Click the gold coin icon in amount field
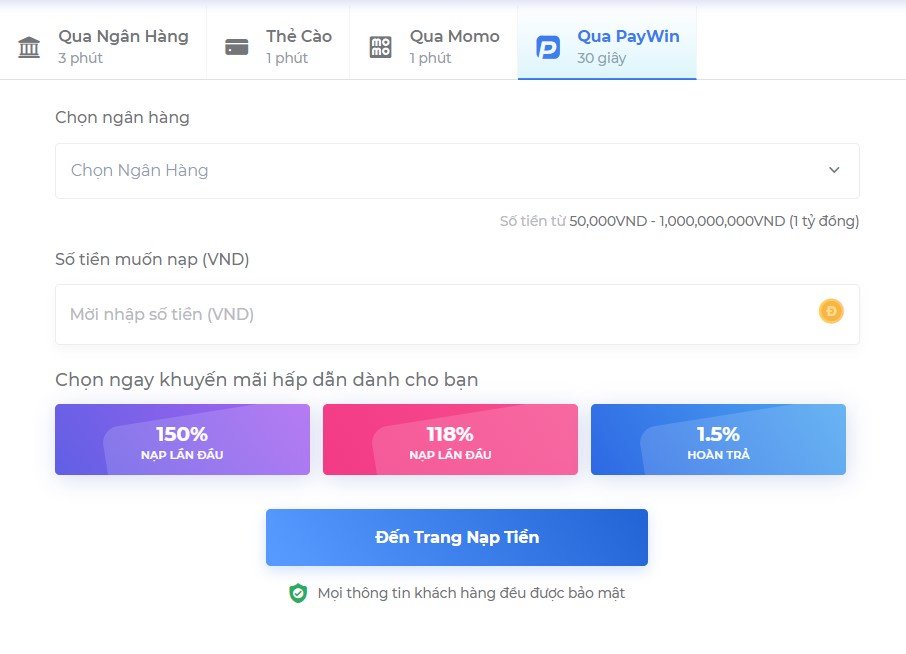The image size is (906, 654). point(831,311)
